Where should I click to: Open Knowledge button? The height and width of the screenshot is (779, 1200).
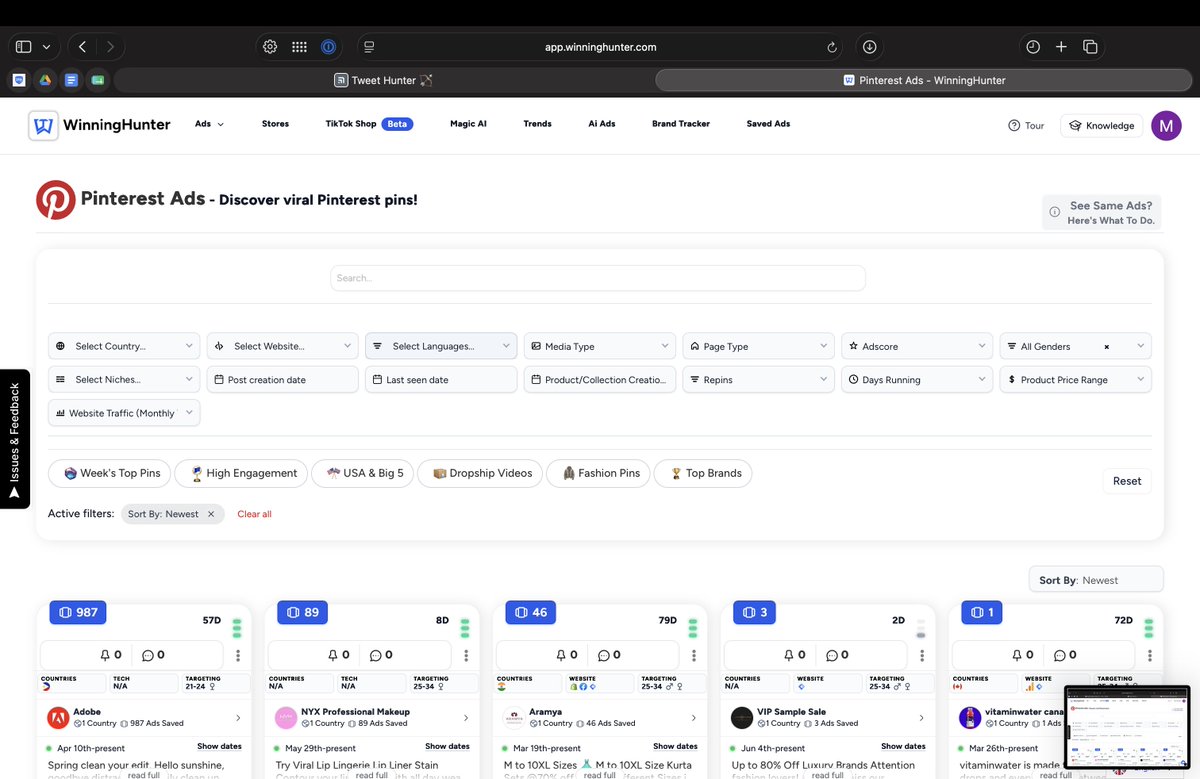point(1101,125)
